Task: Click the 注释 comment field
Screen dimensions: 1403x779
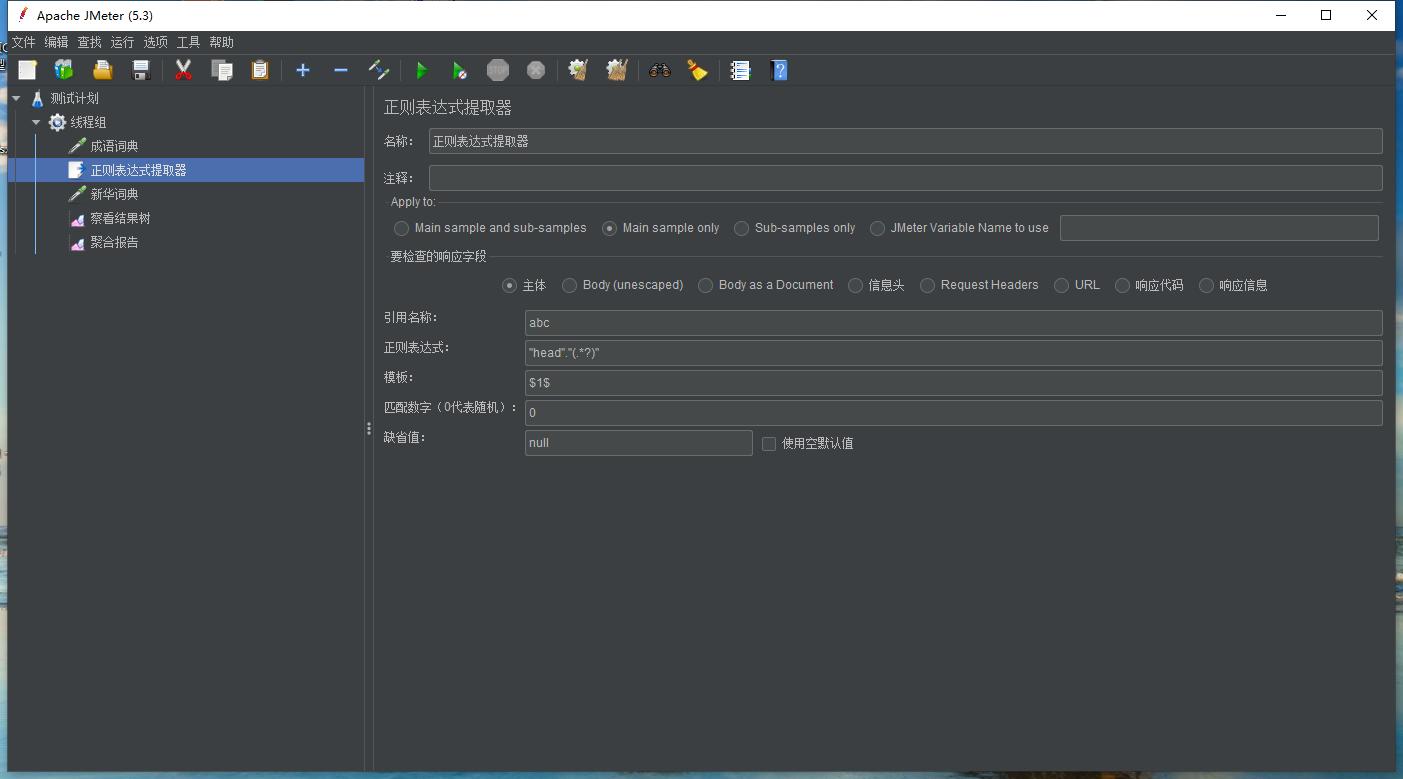Action: [x=905, y=178]
